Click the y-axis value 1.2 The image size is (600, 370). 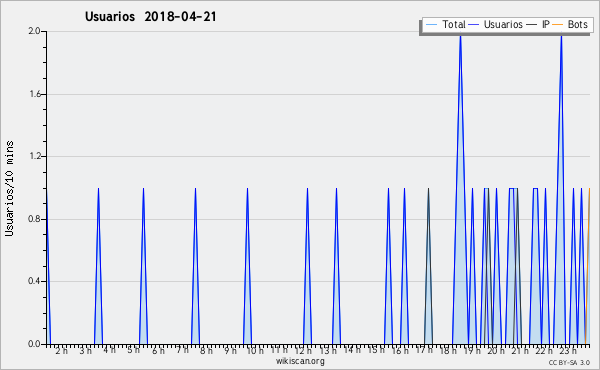click(x=34, y=156)
